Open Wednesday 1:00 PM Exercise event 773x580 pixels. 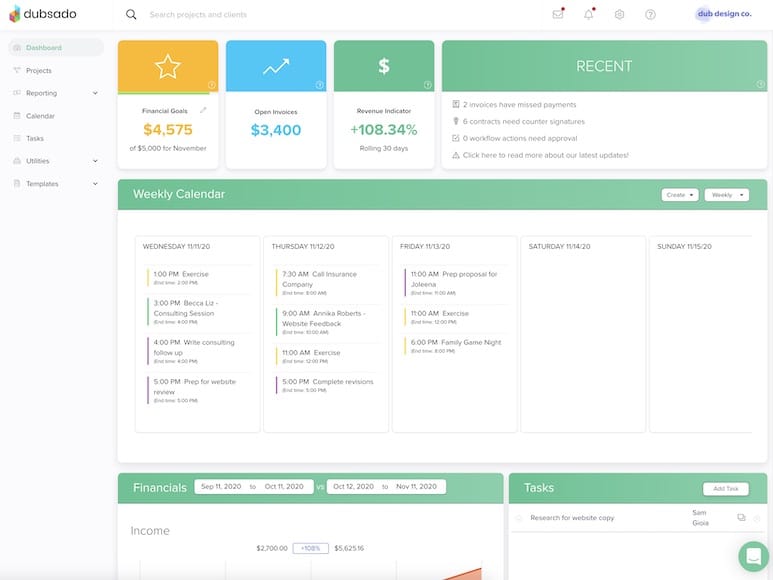pos(197,277)
